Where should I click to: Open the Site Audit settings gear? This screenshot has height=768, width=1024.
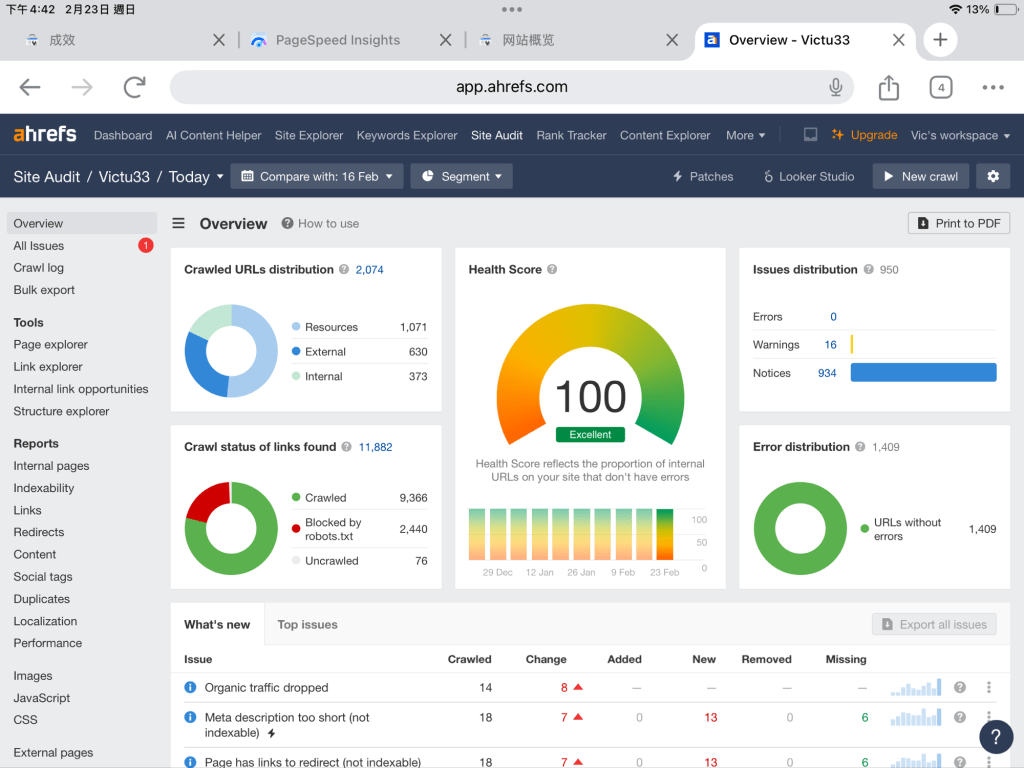click(993, 176)
